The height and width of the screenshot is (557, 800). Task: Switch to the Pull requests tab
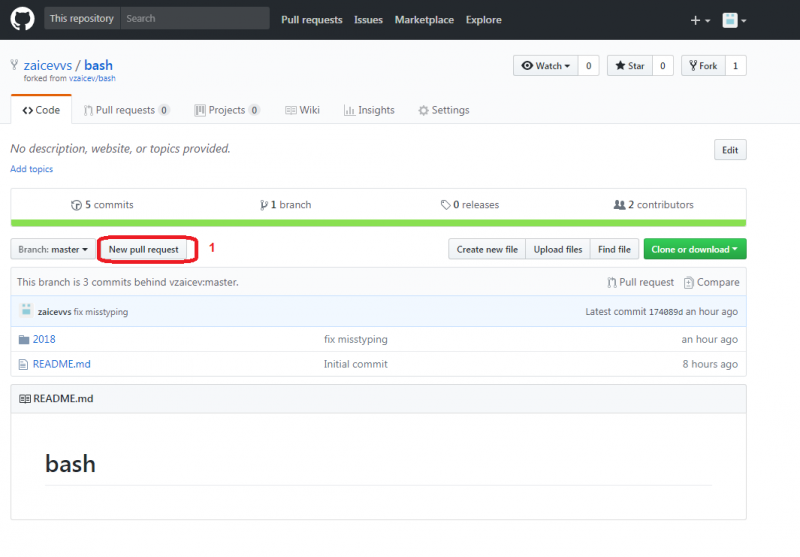click(126, 110)
